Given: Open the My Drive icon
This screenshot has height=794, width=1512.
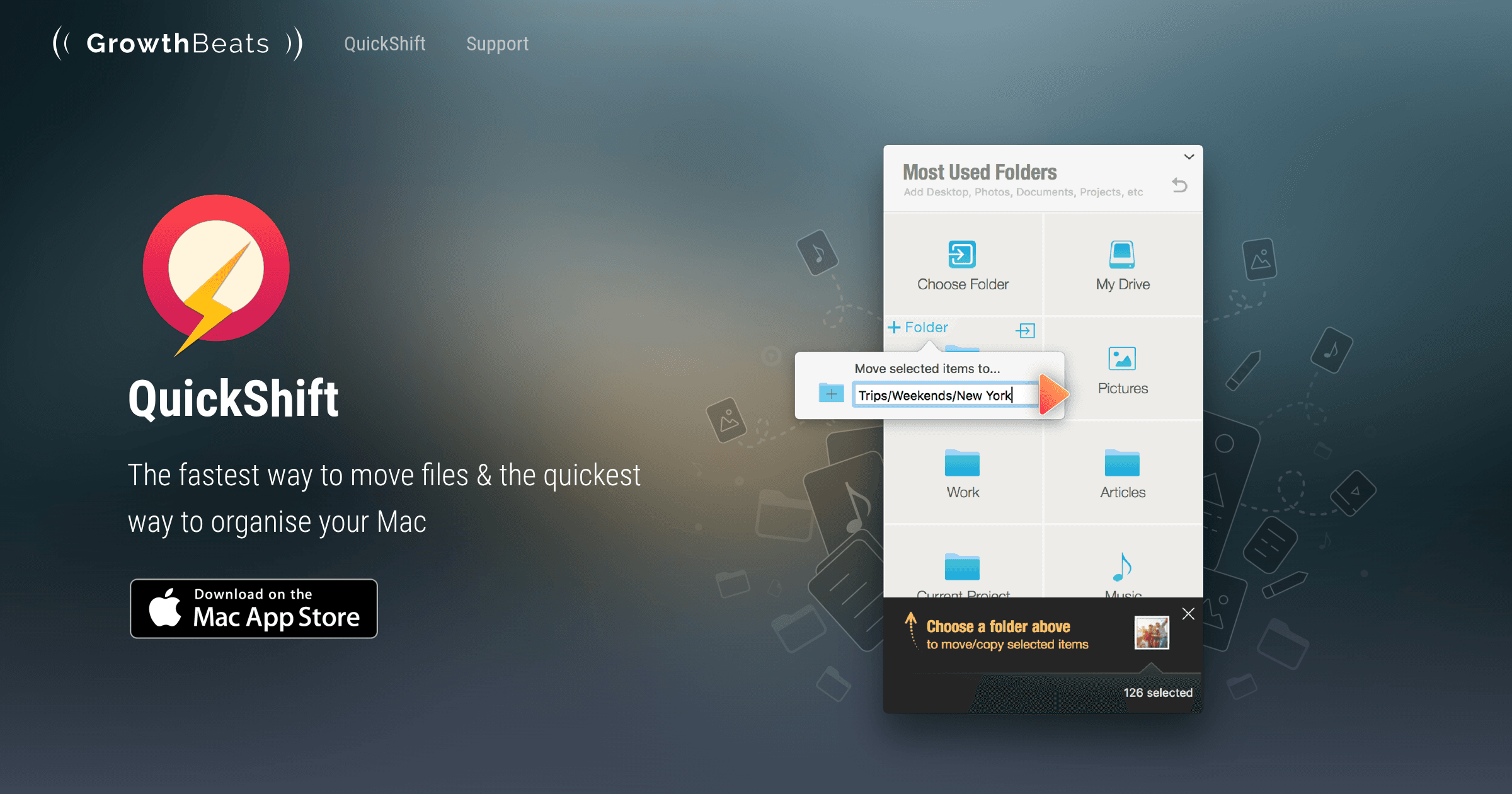Looking at the screenshot, I should coord(1122,255).
